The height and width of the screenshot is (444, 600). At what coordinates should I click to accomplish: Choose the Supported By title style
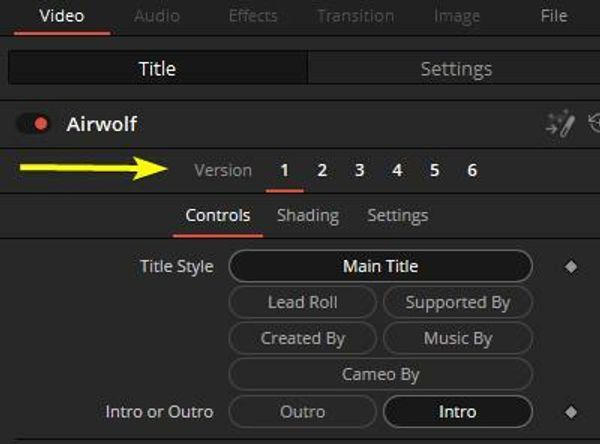[458, 302]
